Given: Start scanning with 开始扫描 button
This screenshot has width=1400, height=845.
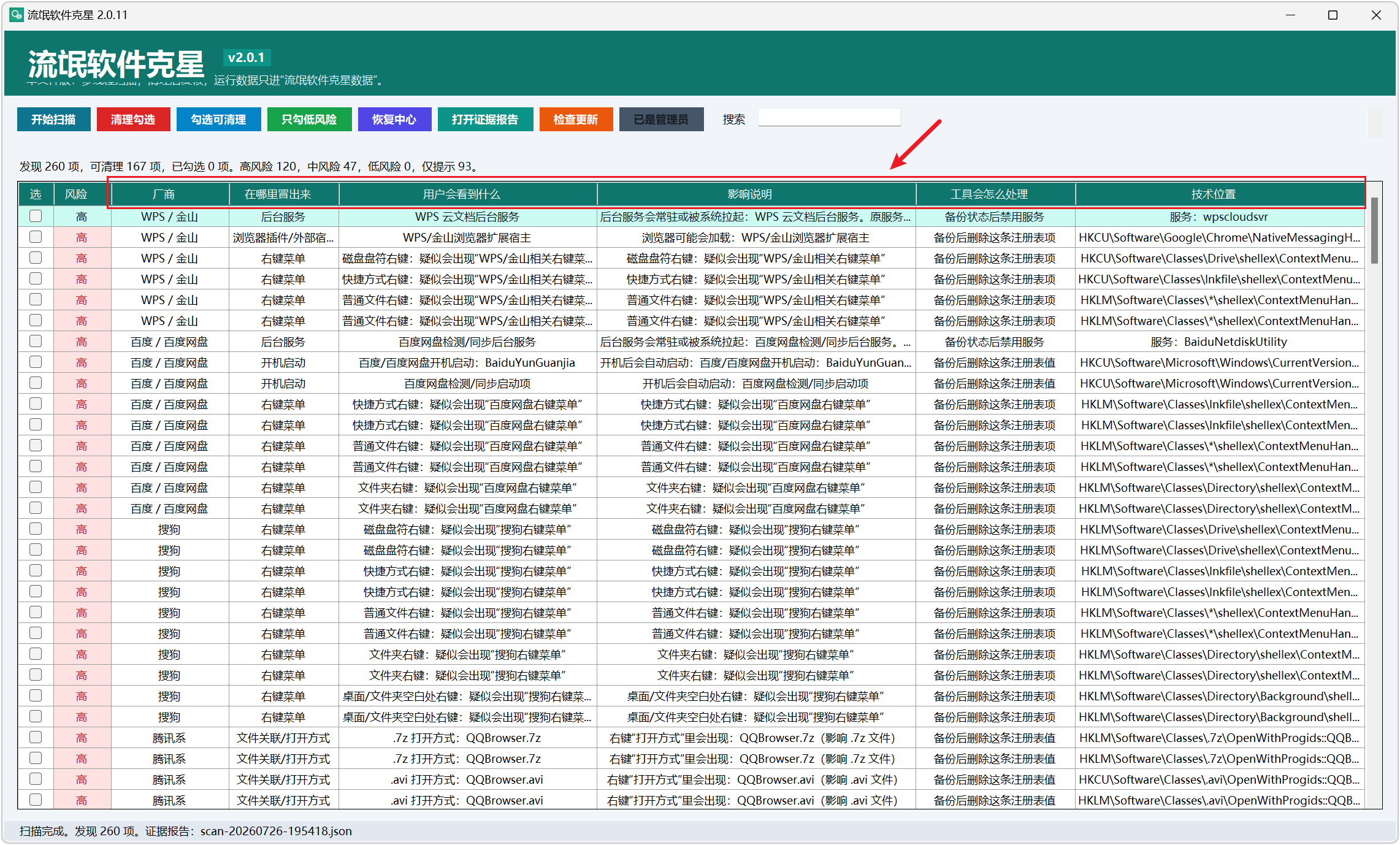Looking at the screenshot, I should click(x=54, y=119).
